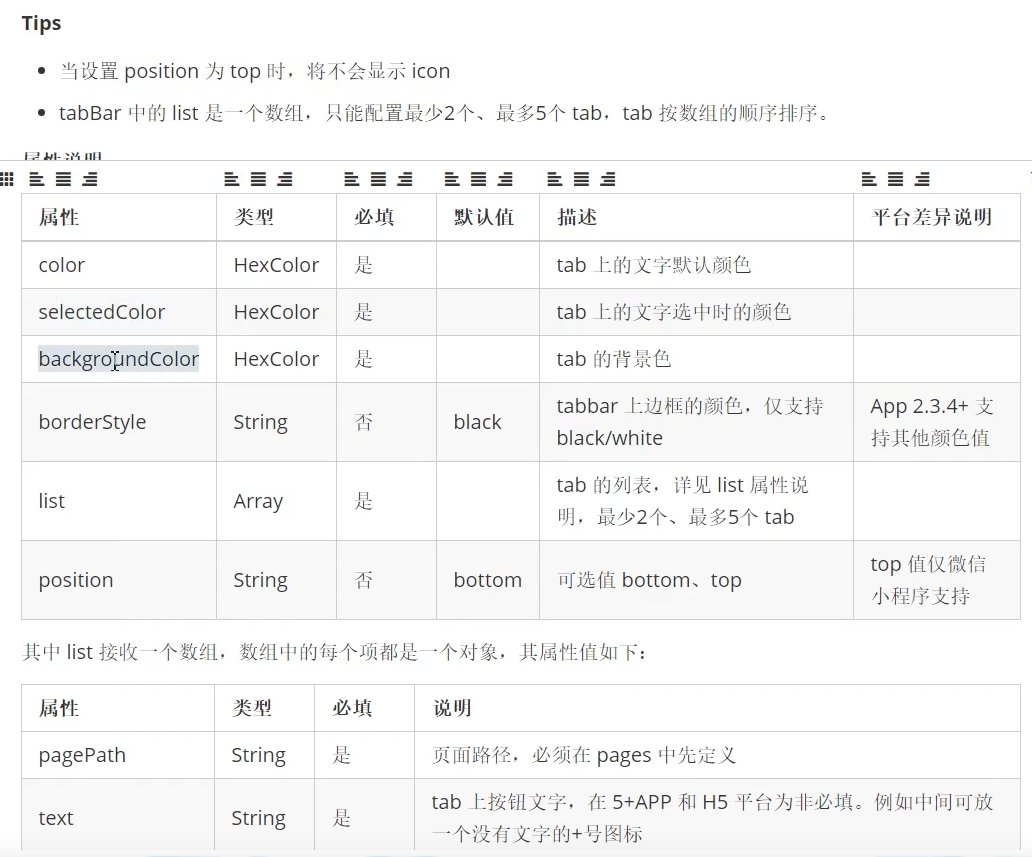Click HexColor in the color row
The height and width of the screenshot is (857, 1032).
276,265
